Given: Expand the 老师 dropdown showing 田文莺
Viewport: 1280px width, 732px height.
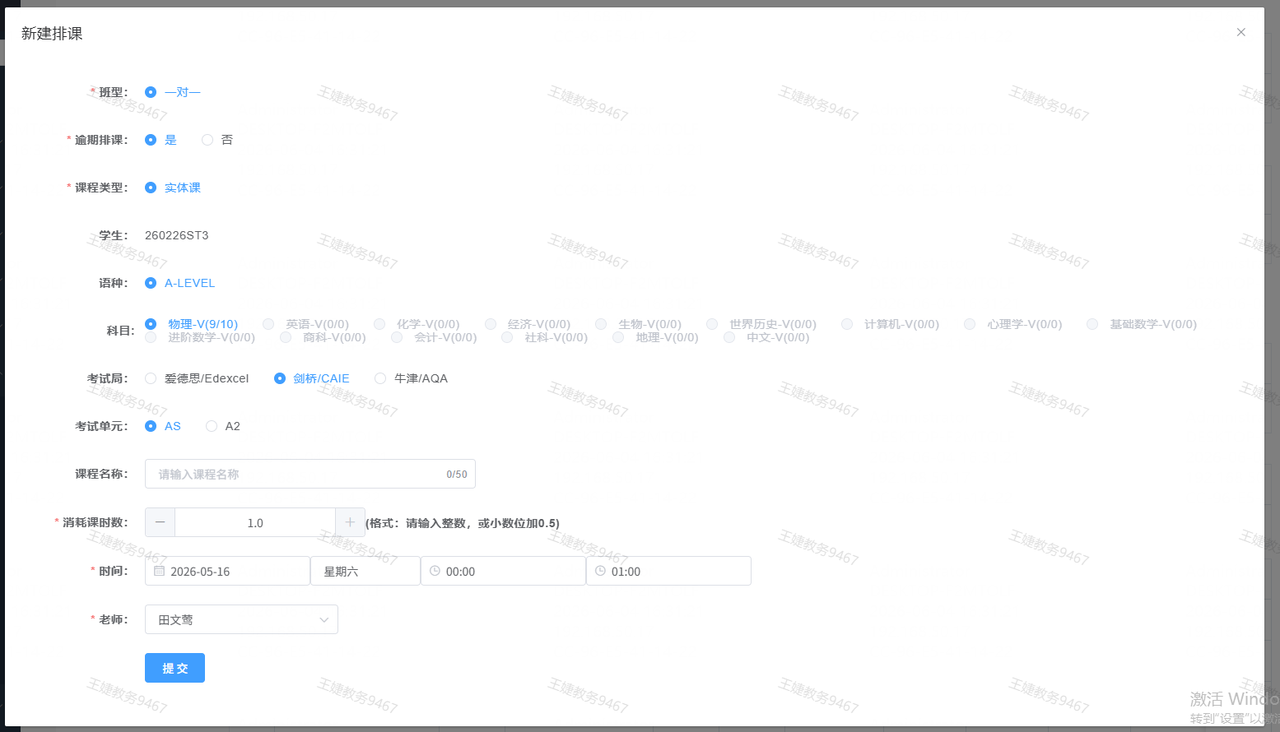Looking at the screenshot, I should point(242,619).
